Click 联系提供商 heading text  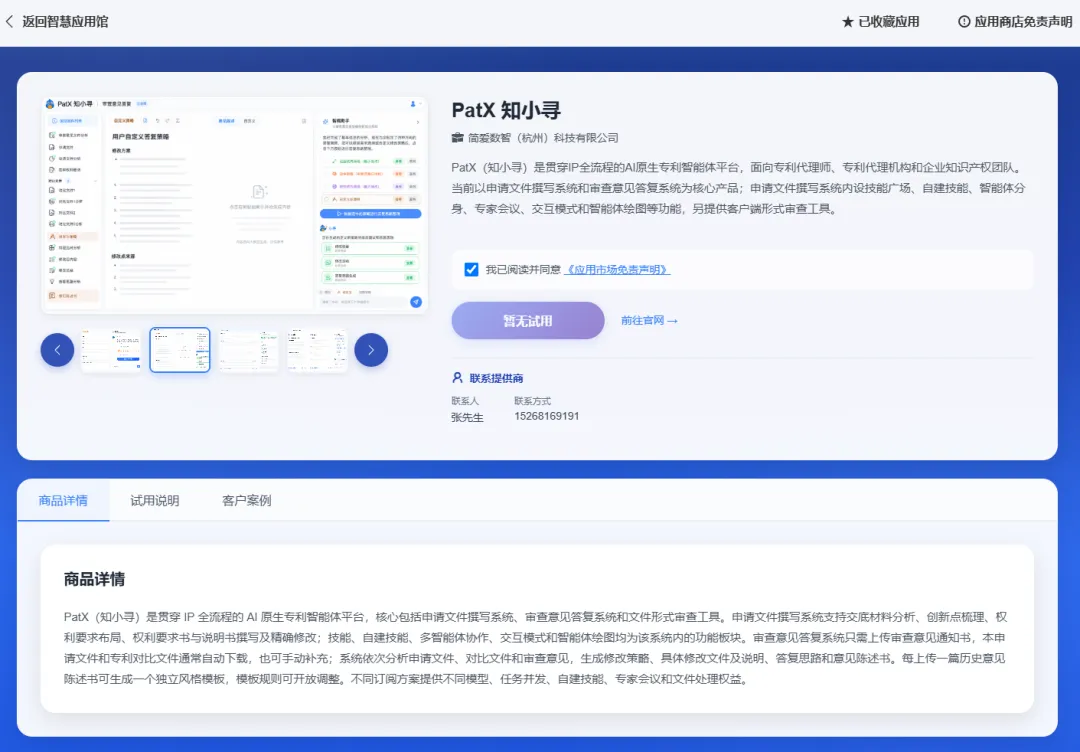(x=496, y=378)
